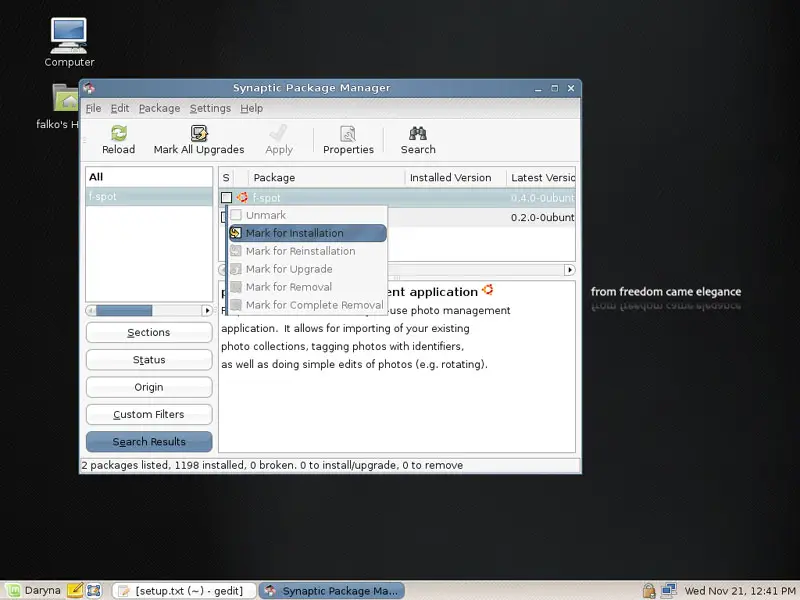Click the f-spot package name in the package table
Viewport: 800px width, 600px height.
point(267,198)
